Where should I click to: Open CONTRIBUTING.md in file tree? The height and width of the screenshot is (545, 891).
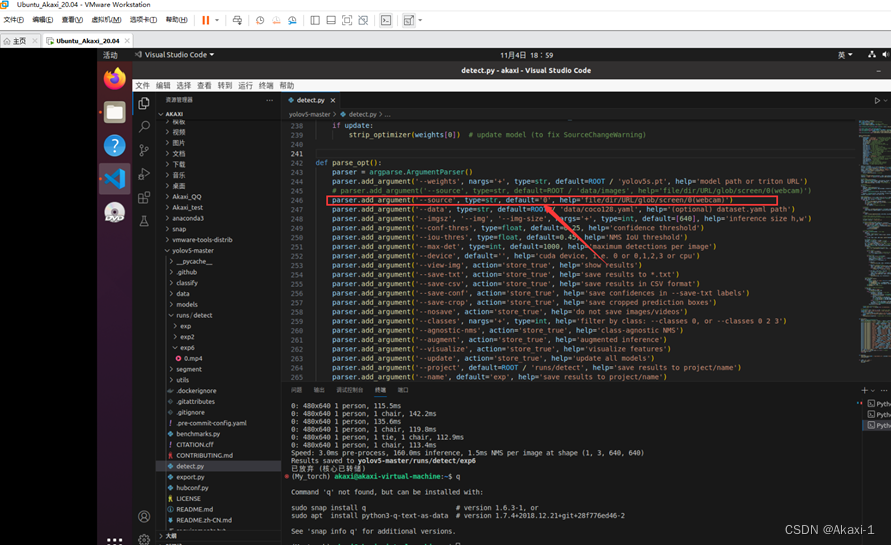point(205,456)
